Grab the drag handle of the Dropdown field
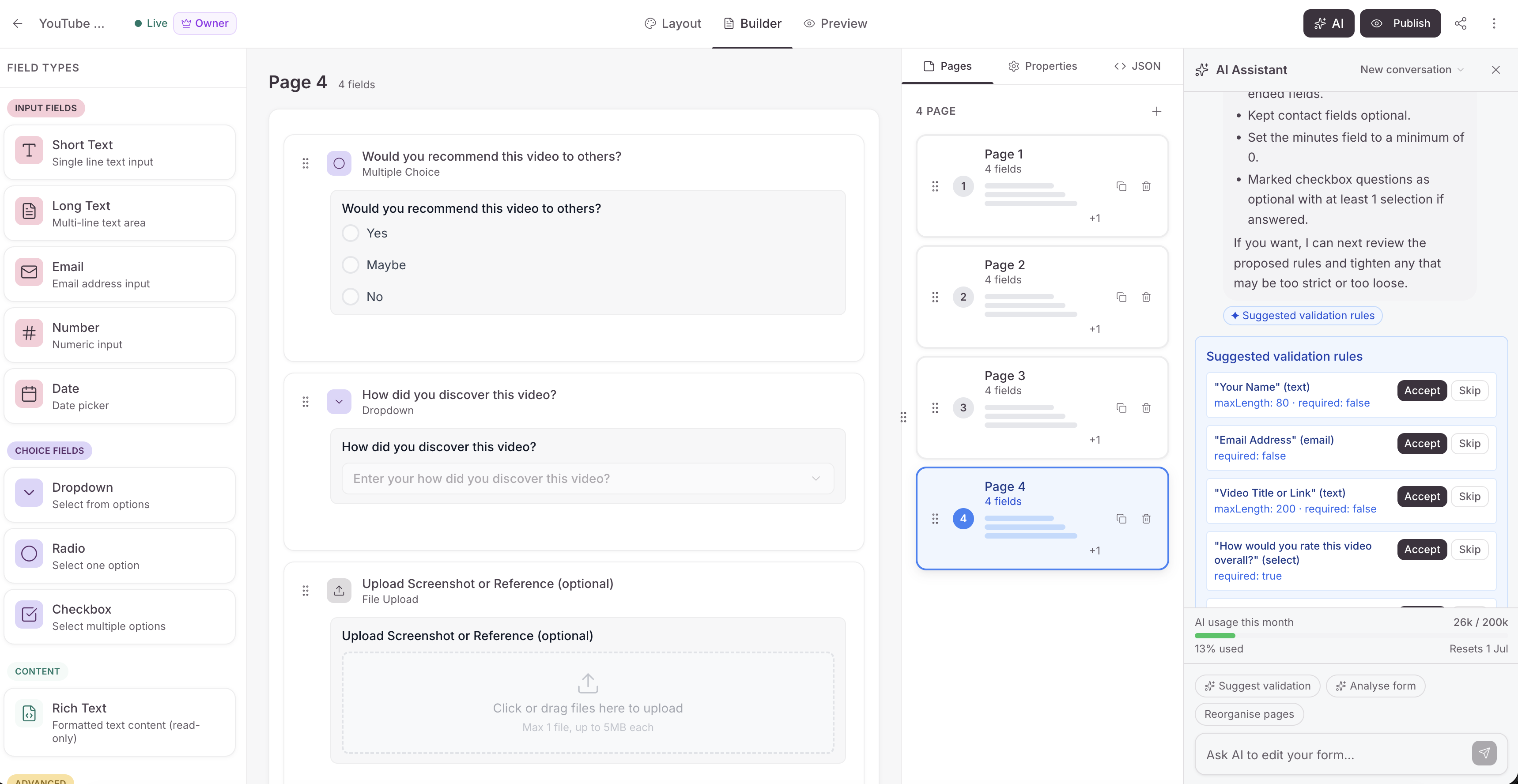 305,402
